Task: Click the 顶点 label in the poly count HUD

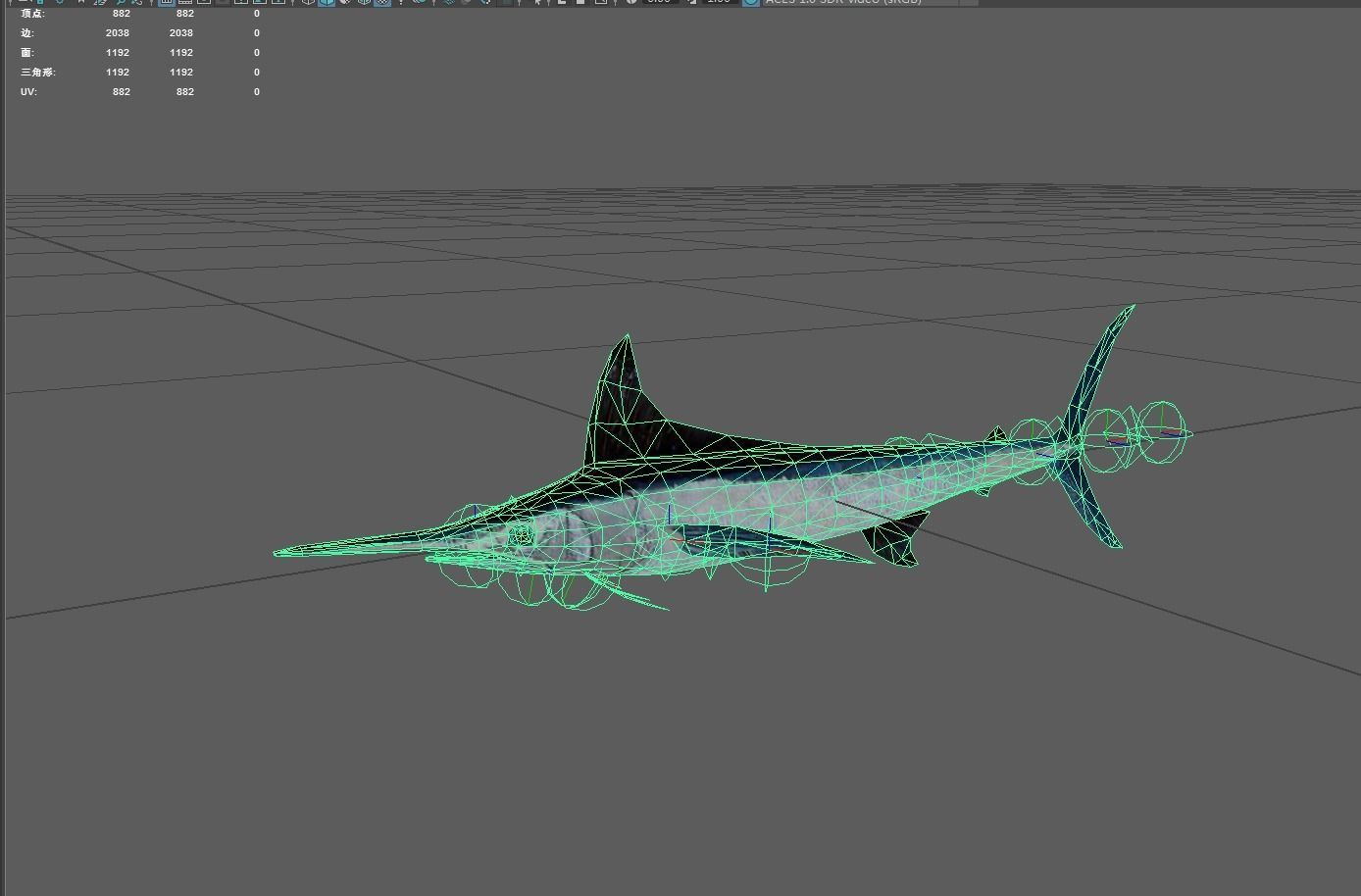Action: pos(32,14)
